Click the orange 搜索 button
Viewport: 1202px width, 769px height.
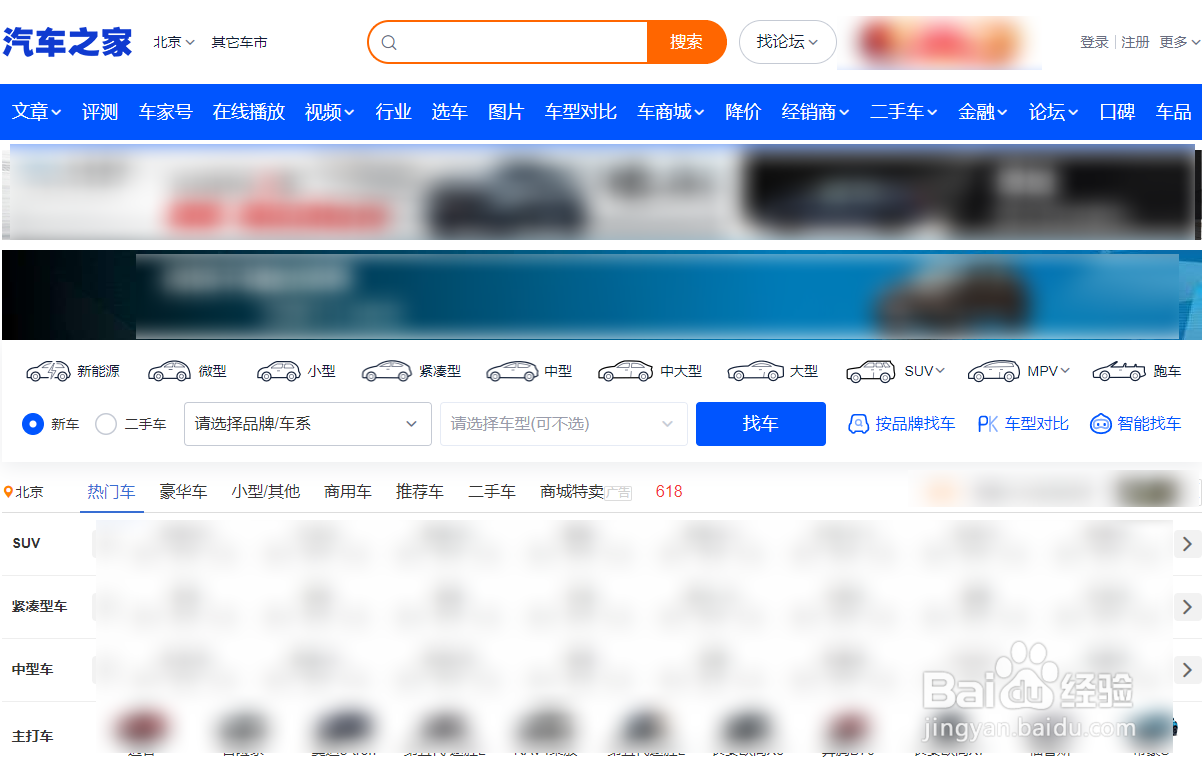(687, 42)
